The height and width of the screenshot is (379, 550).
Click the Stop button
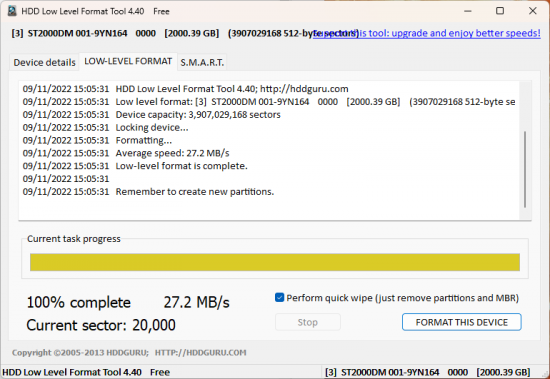tap(308, 322)
